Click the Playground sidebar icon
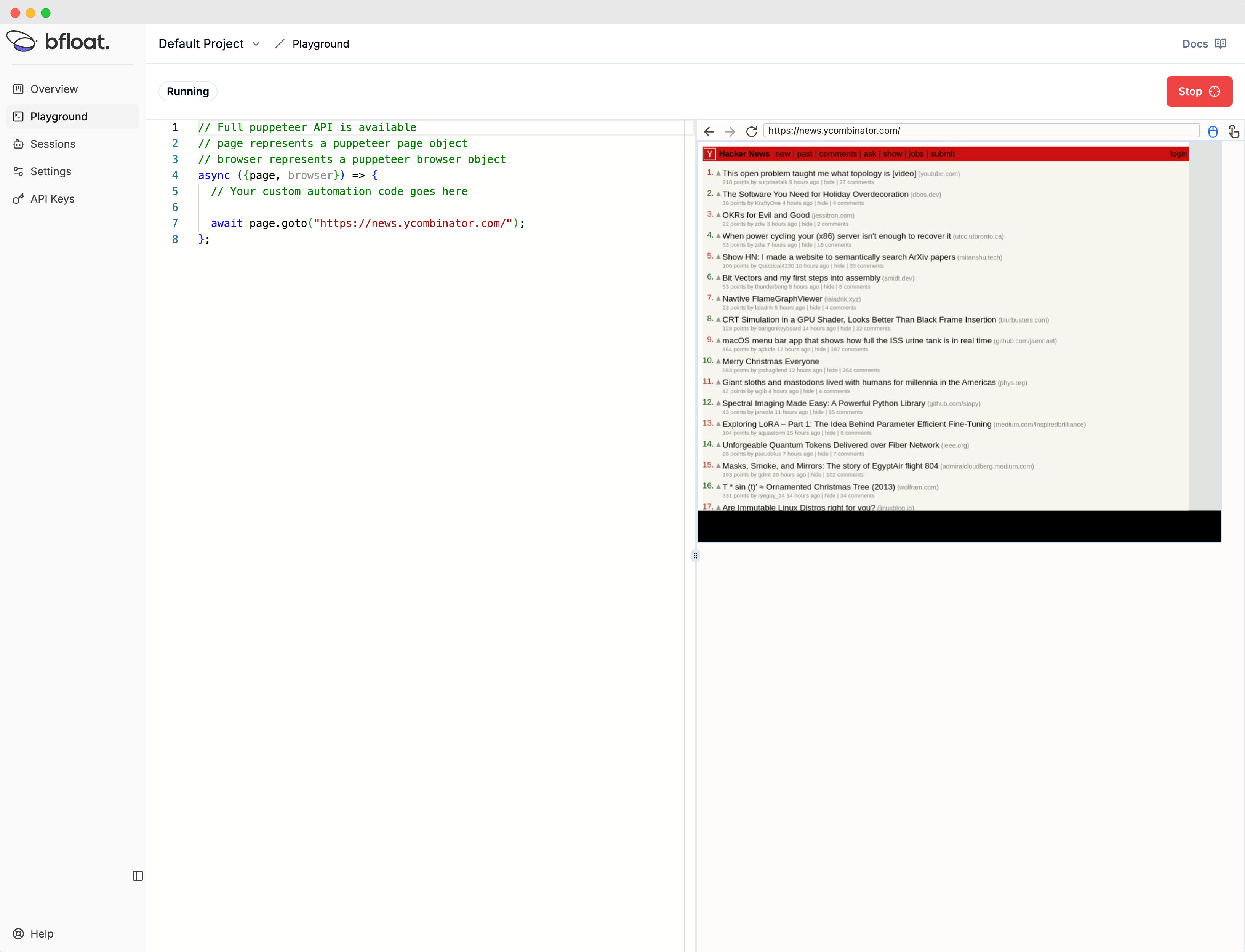 [18, 116]
